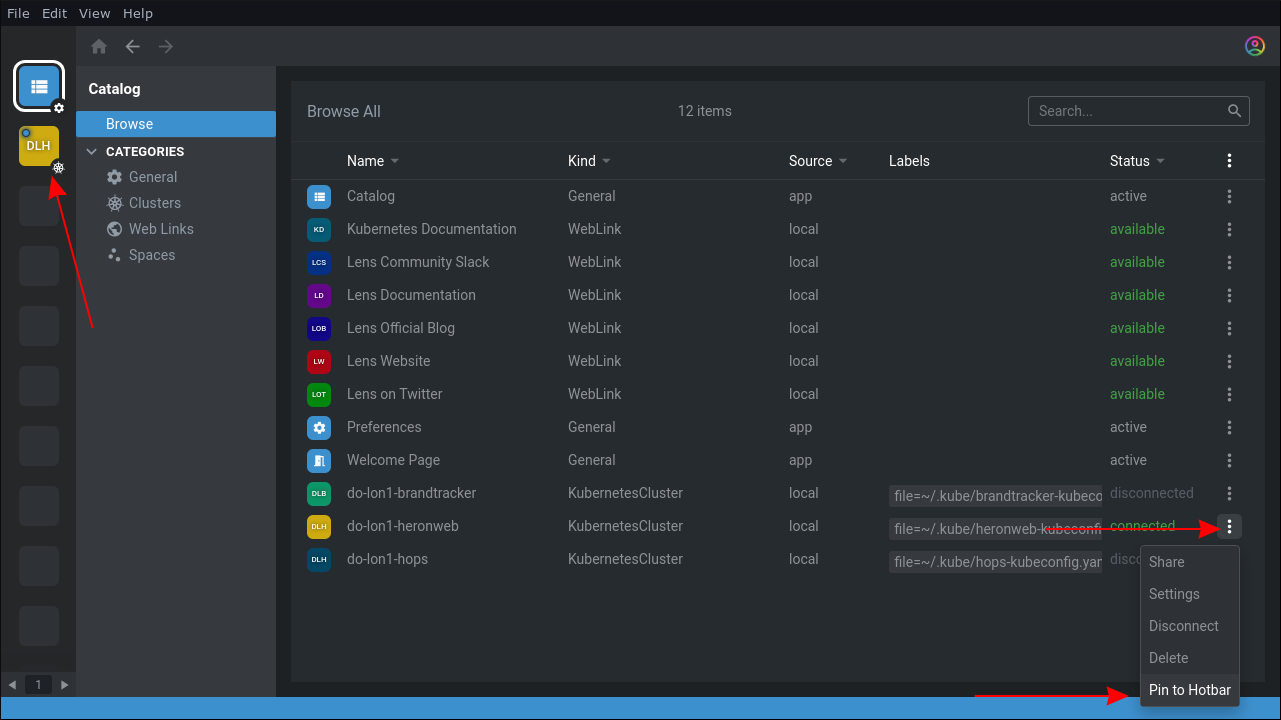
Task: Open the DLH cluster in the hotbar
Action: [39, 146]
